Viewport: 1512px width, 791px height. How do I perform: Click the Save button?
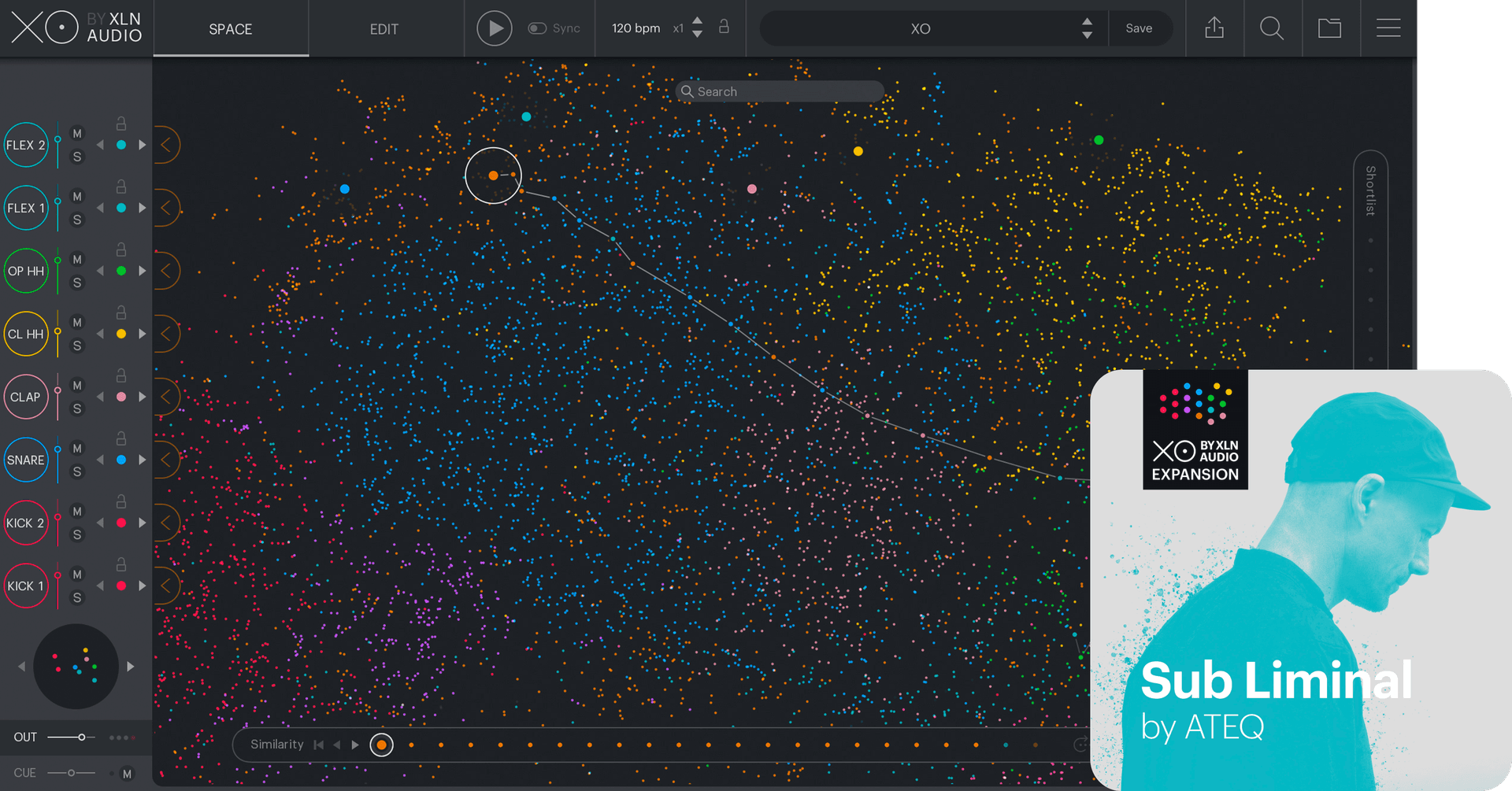click(1139, 28)
